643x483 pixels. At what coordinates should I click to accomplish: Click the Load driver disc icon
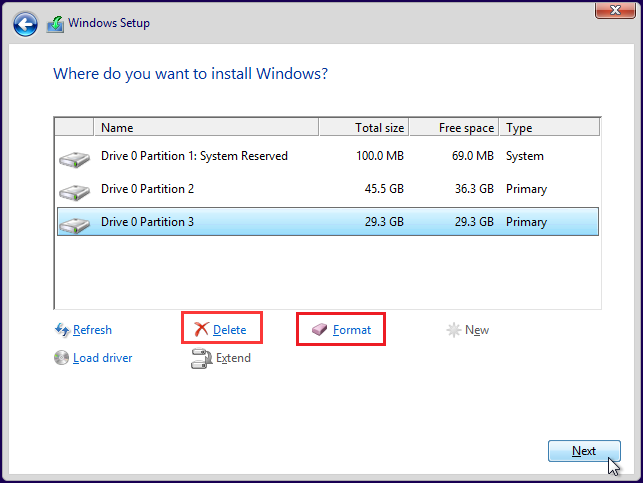61,358
